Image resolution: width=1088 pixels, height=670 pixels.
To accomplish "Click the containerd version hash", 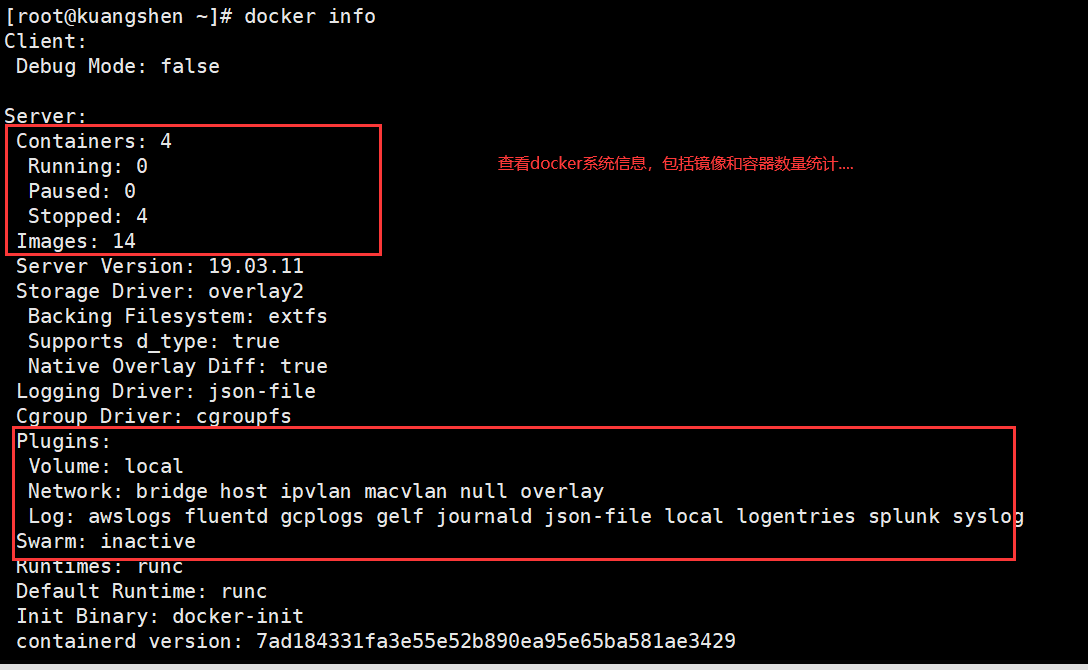I will click(x=495, y=641).
